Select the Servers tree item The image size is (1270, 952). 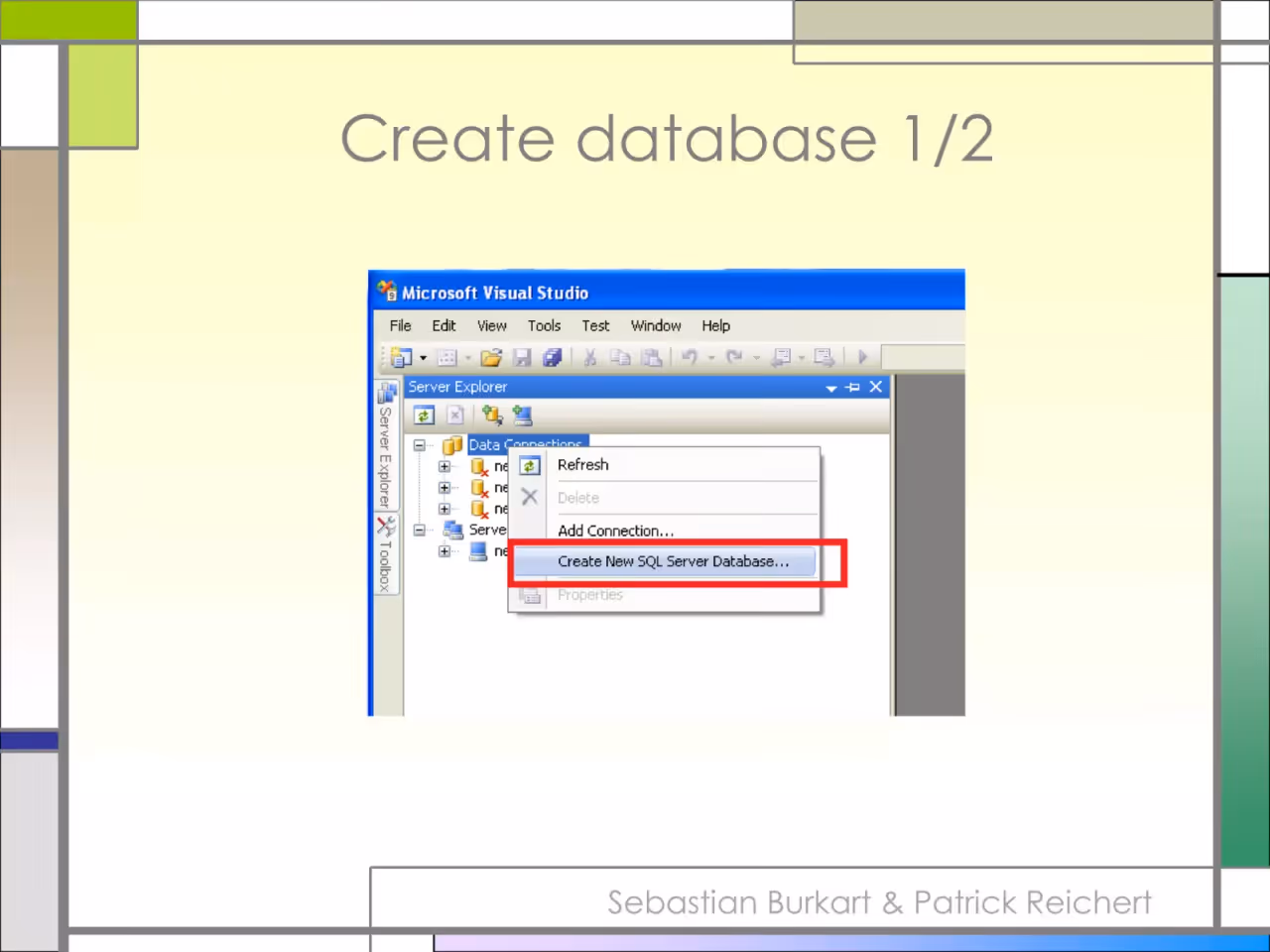pos(488,530)
